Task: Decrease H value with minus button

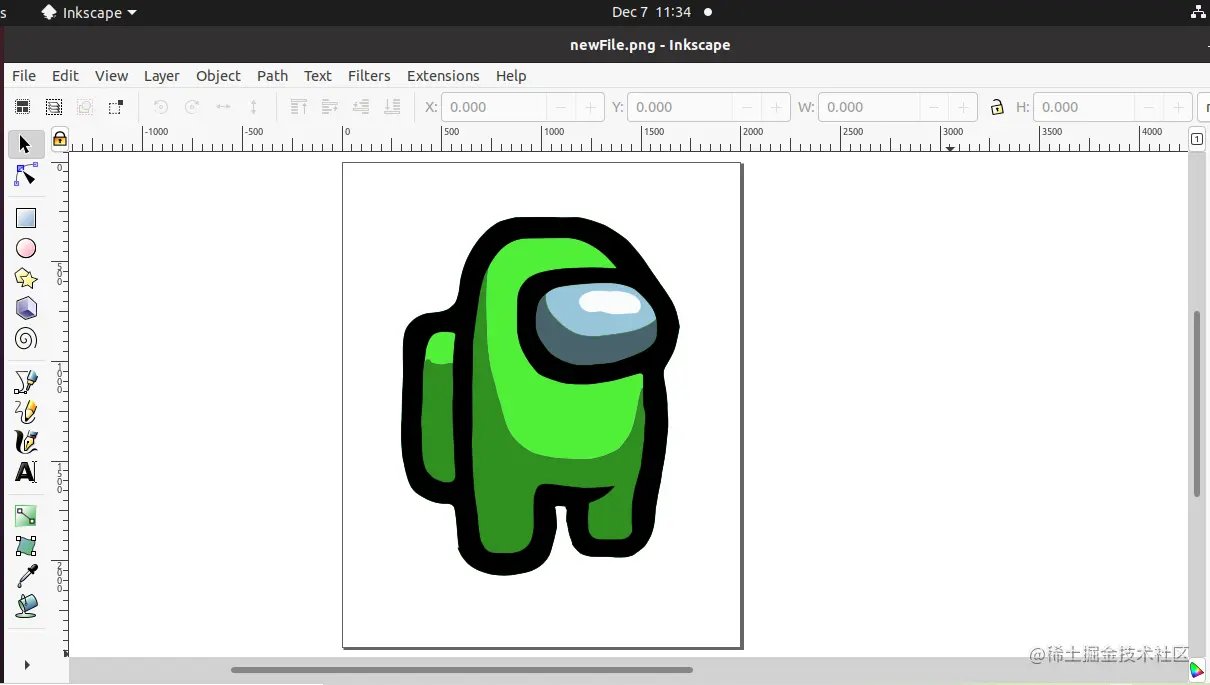Action: [x=1150, y=107]
